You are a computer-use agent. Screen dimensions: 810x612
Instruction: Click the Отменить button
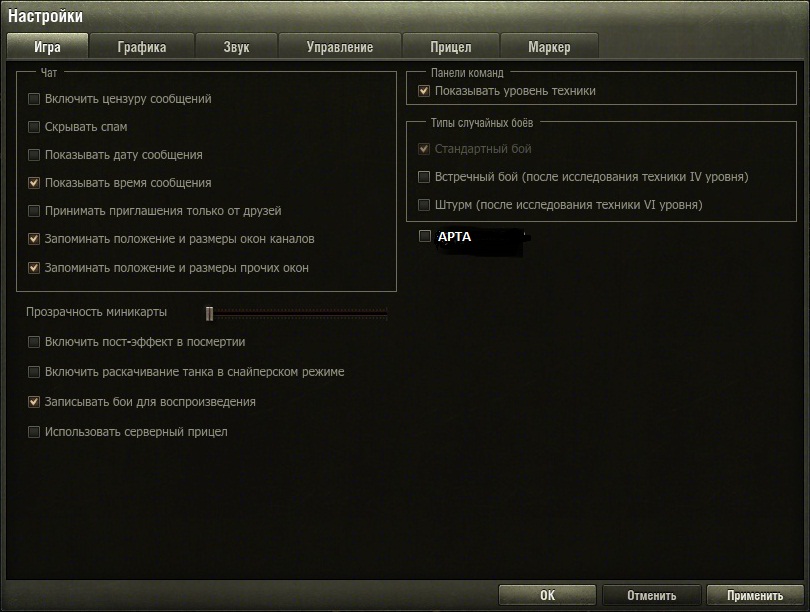(651, 595)
